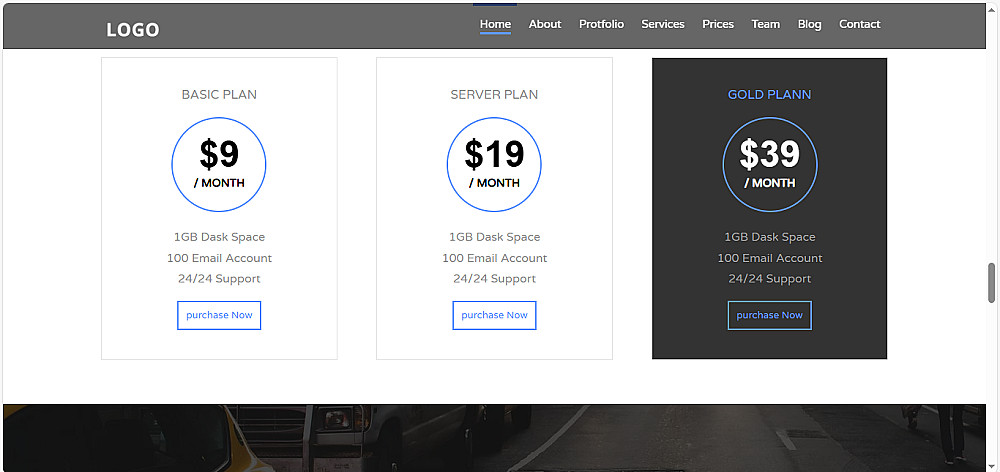Screen dimensions: 1000x472
Task: Navigate to Services in the navbar
Action: pos(663,24)
